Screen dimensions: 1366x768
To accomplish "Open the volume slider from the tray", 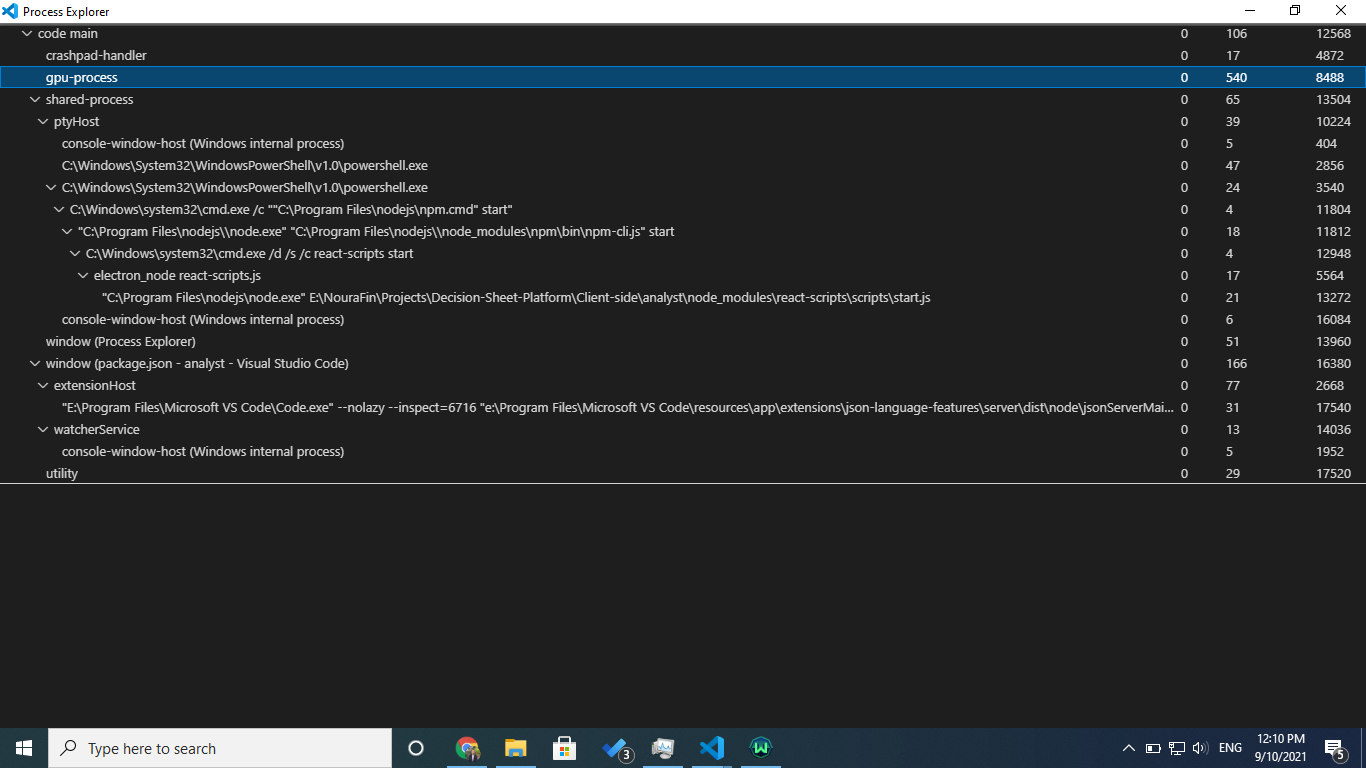I will tap(1199, 748).
